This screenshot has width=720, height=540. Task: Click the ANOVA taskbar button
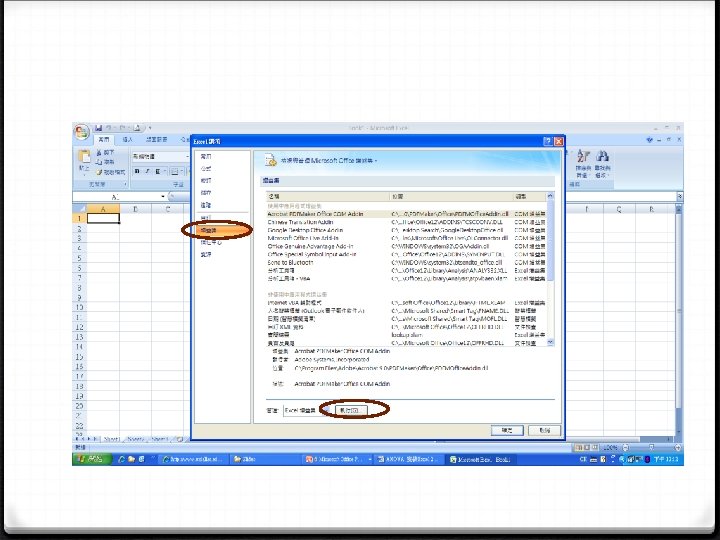(409, 459)
